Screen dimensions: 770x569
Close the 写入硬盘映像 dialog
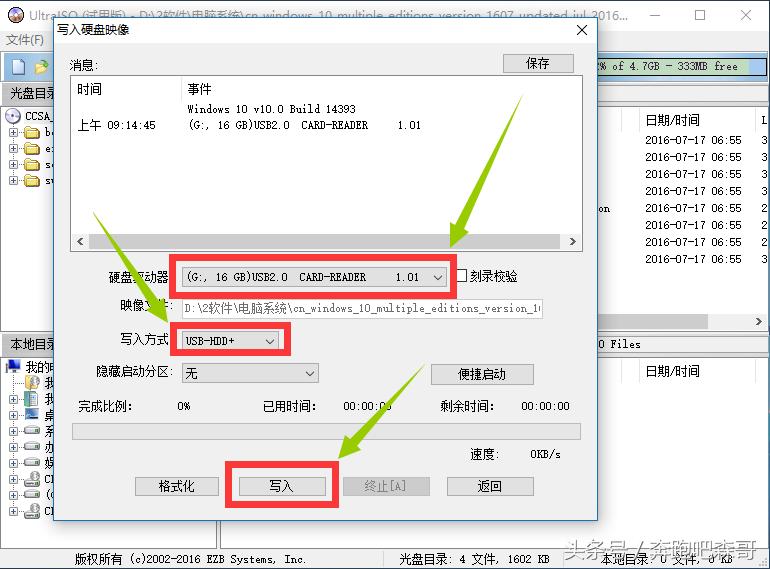[x=582, y=30]
